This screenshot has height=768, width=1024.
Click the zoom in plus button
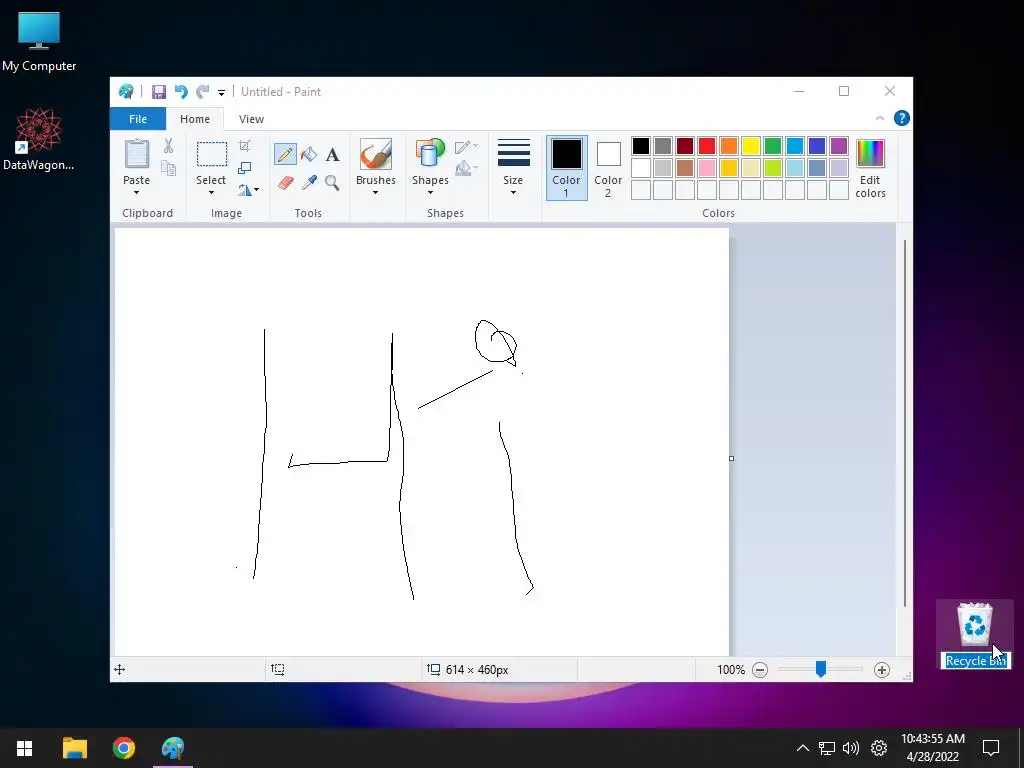coord(882,669)
